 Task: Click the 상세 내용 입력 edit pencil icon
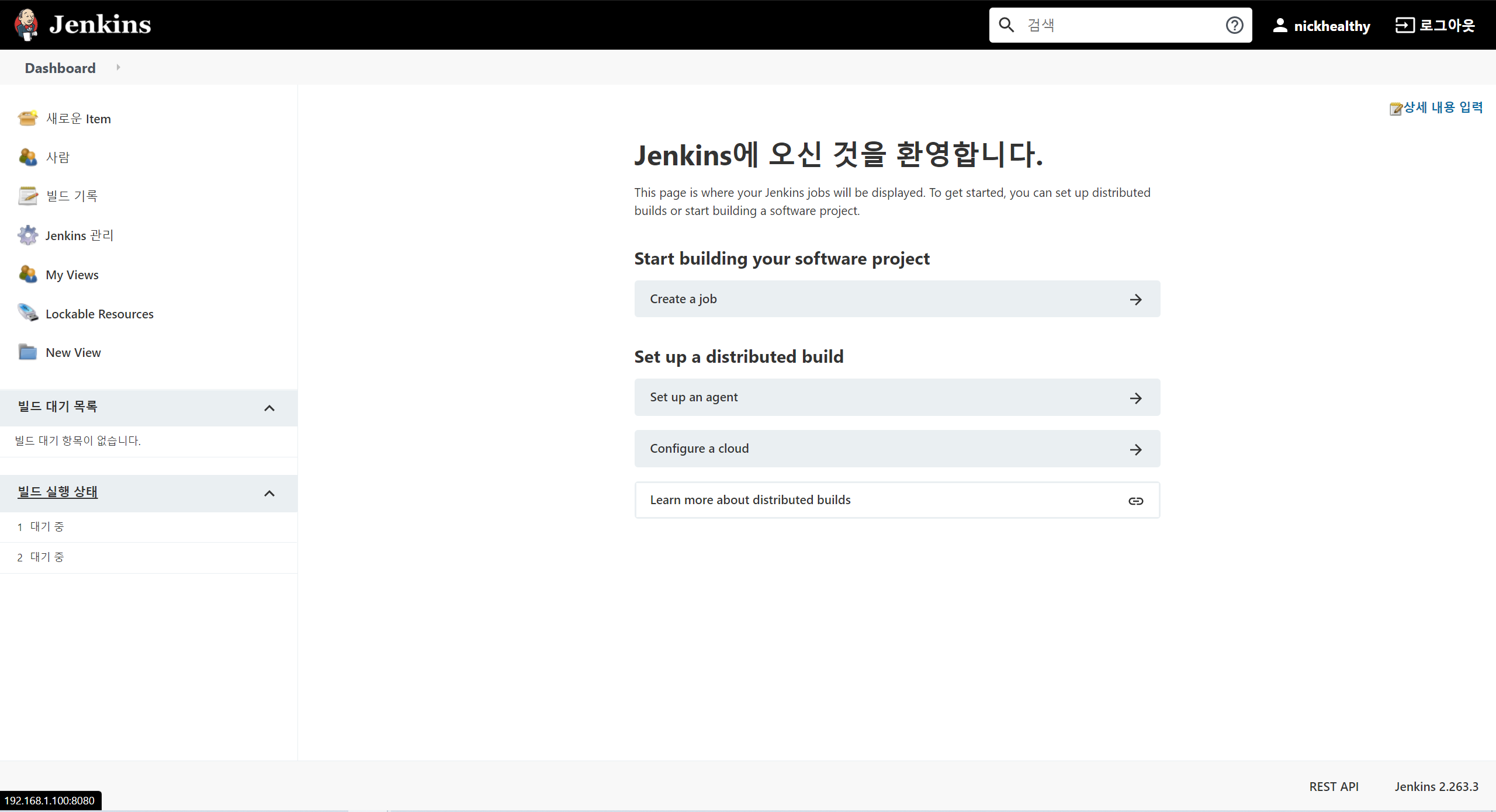tap(1396, 109)
